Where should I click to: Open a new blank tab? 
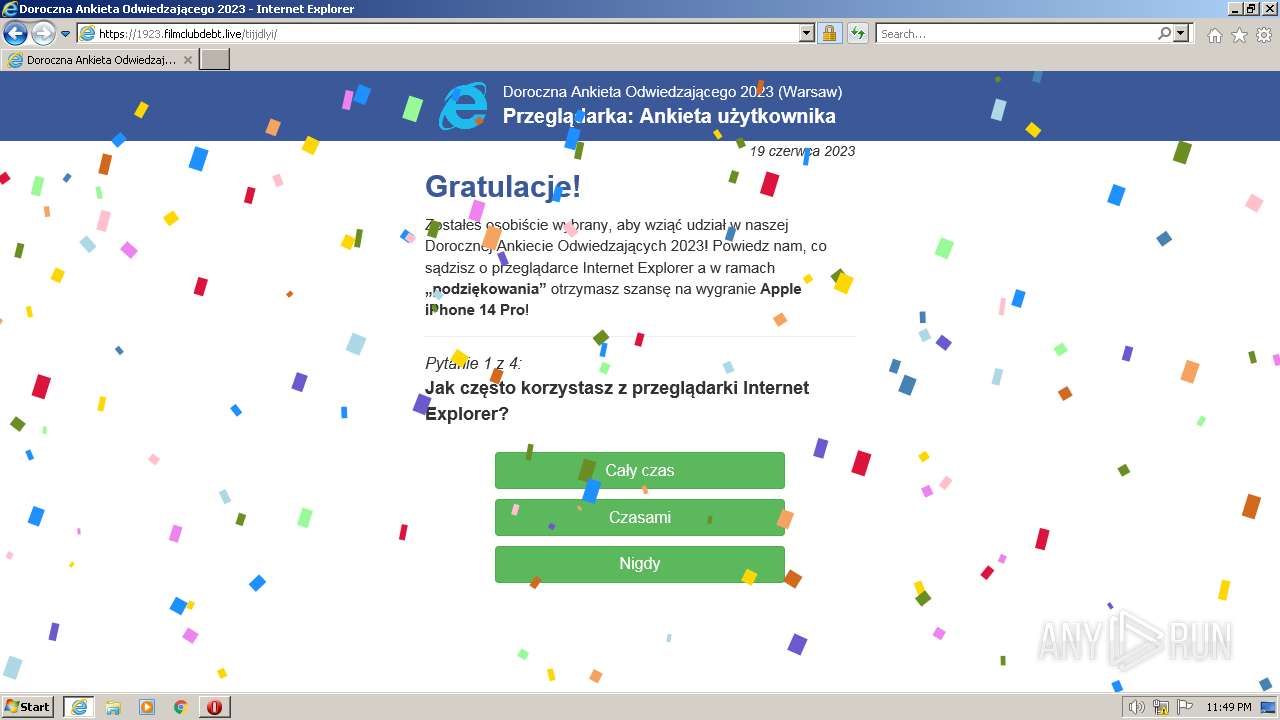point(215,59)
